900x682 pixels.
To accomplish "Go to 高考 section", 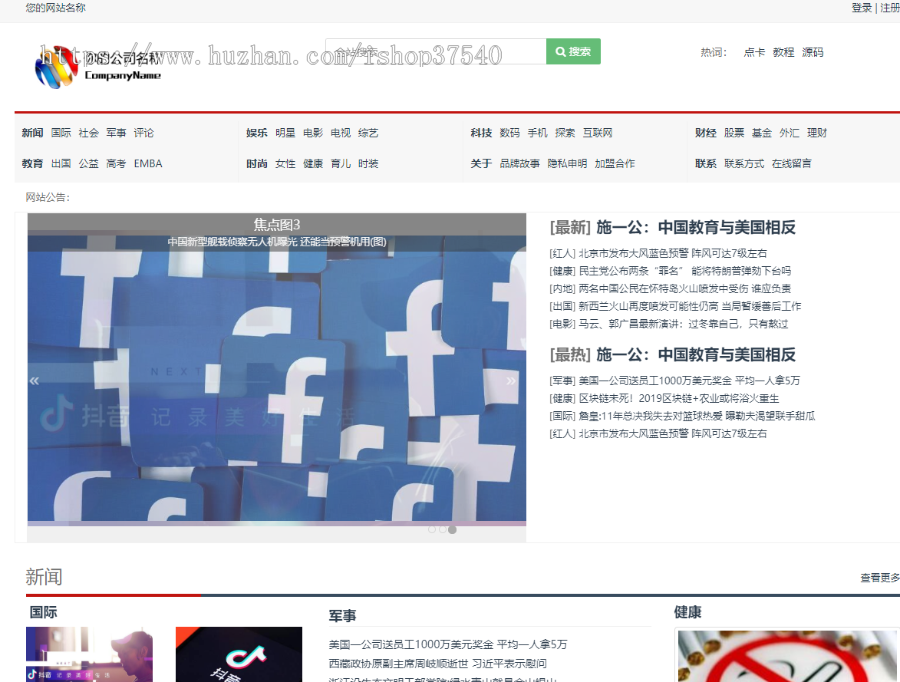I will (x=116, y=164).
